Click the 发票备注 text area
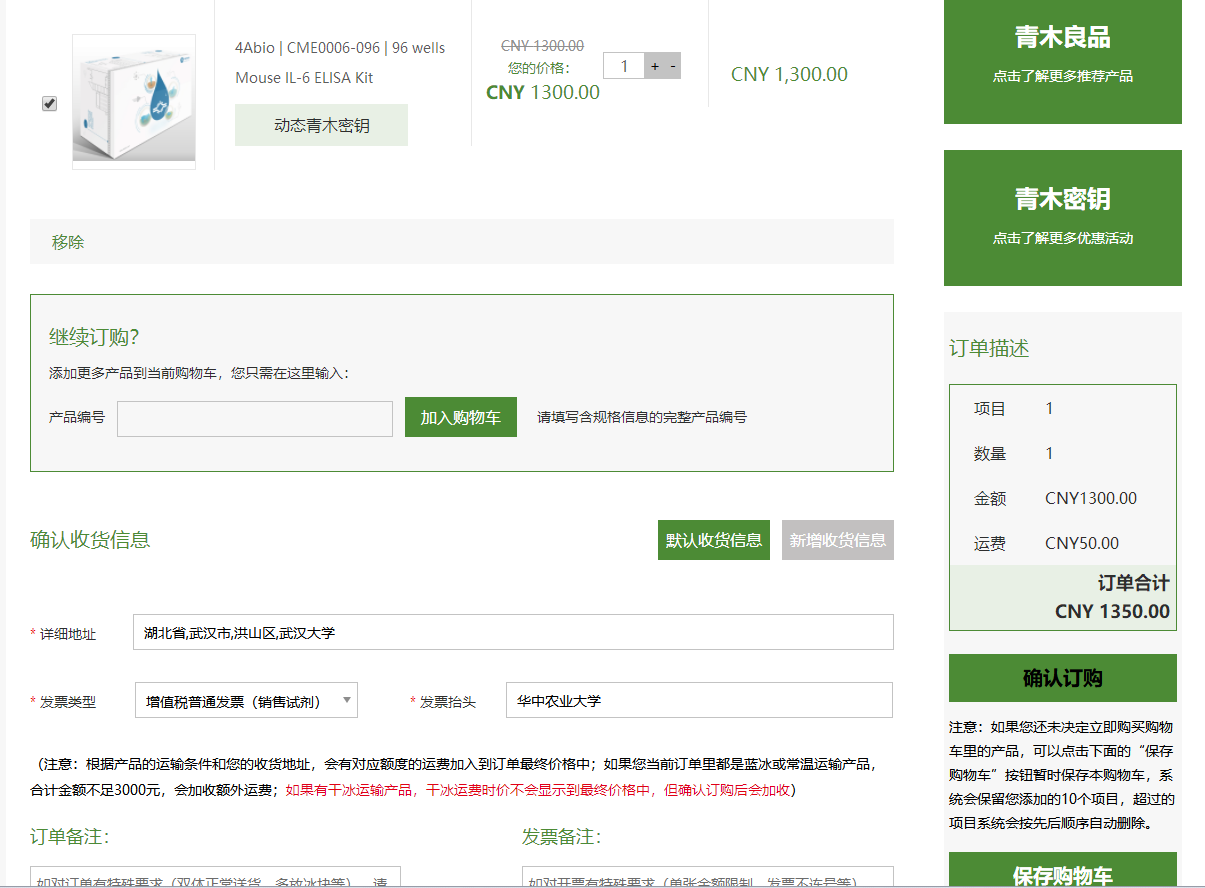The image size is (1205, 888). pyautogui.click(x=707, y=877)
